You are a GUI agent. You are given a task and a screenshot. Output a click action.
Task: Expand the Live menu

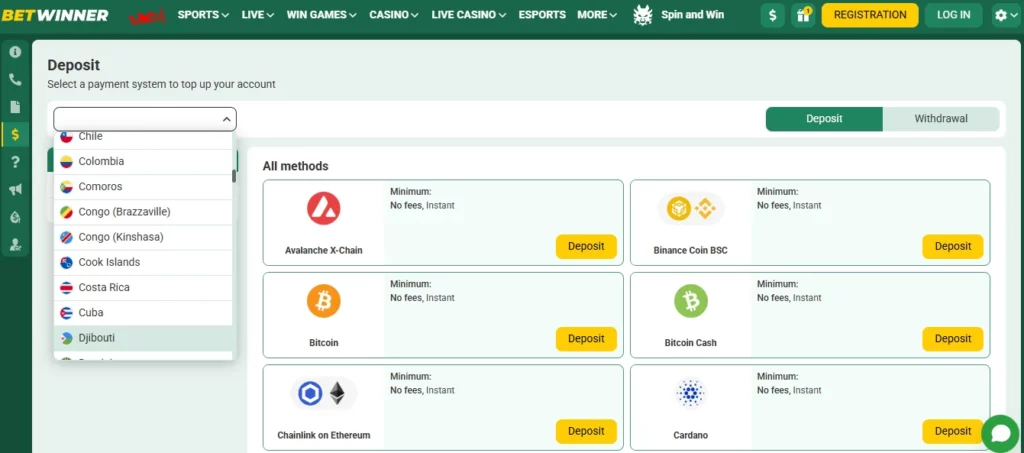click(x=257, y=14)
